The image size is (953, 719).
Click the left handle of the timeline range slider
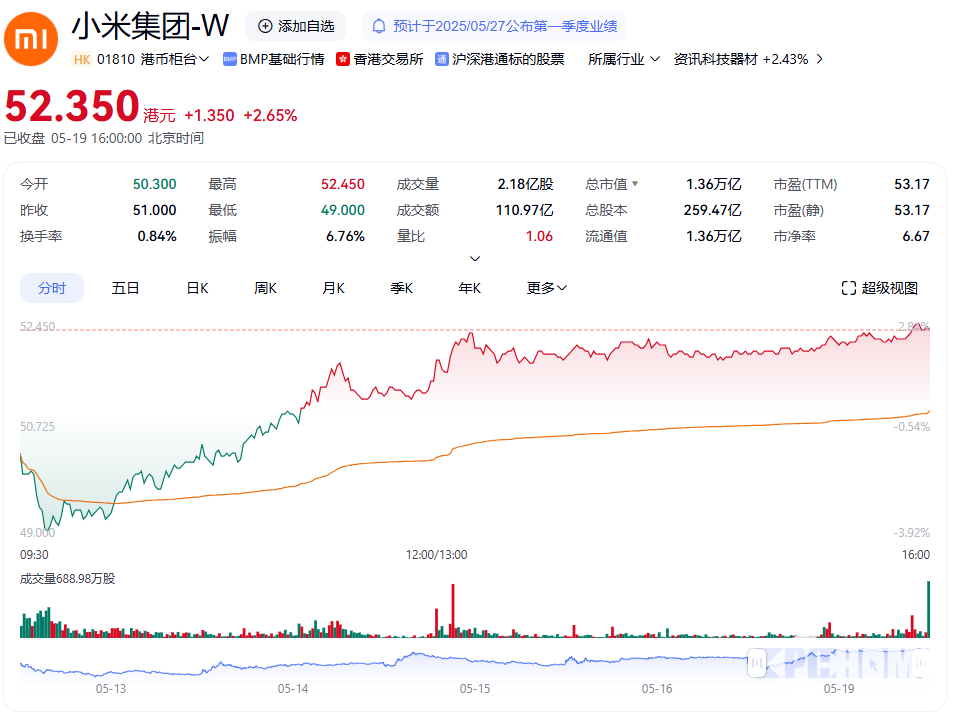[x=757, y=661]
